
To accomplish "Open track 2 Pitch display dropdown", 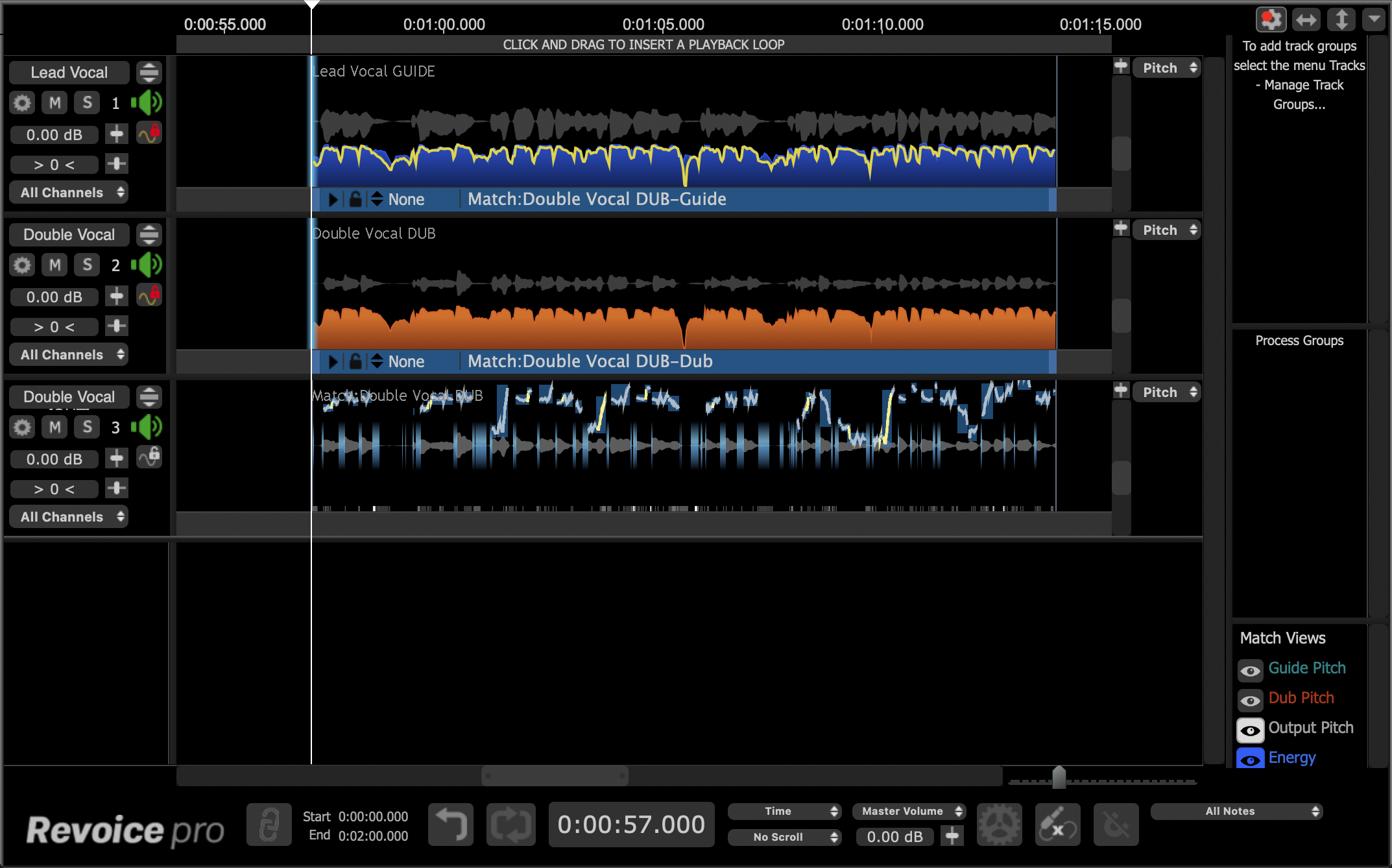I will (1166, 230).
